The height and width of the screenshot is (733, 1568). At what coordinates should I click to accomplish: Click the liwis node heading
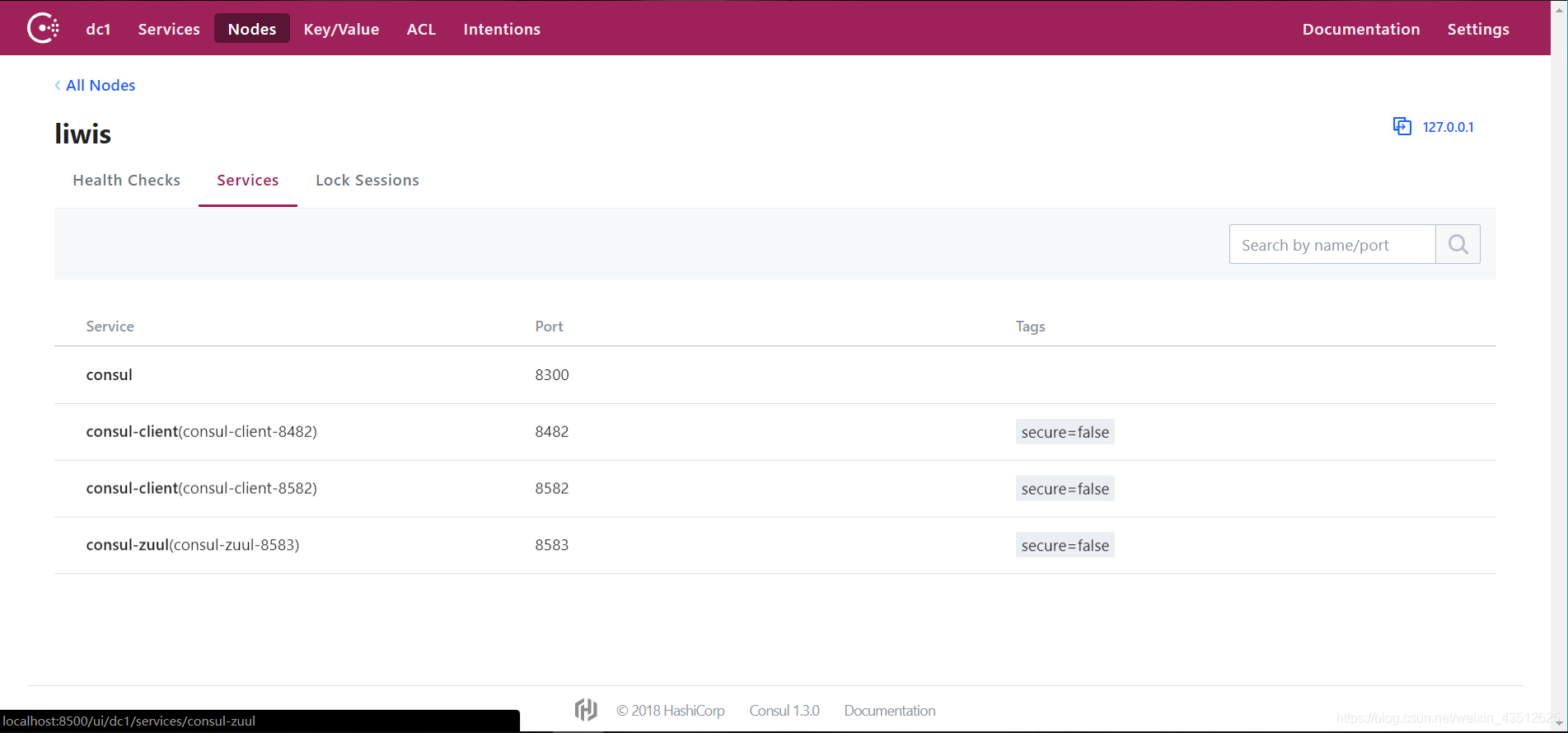[82, 134]
